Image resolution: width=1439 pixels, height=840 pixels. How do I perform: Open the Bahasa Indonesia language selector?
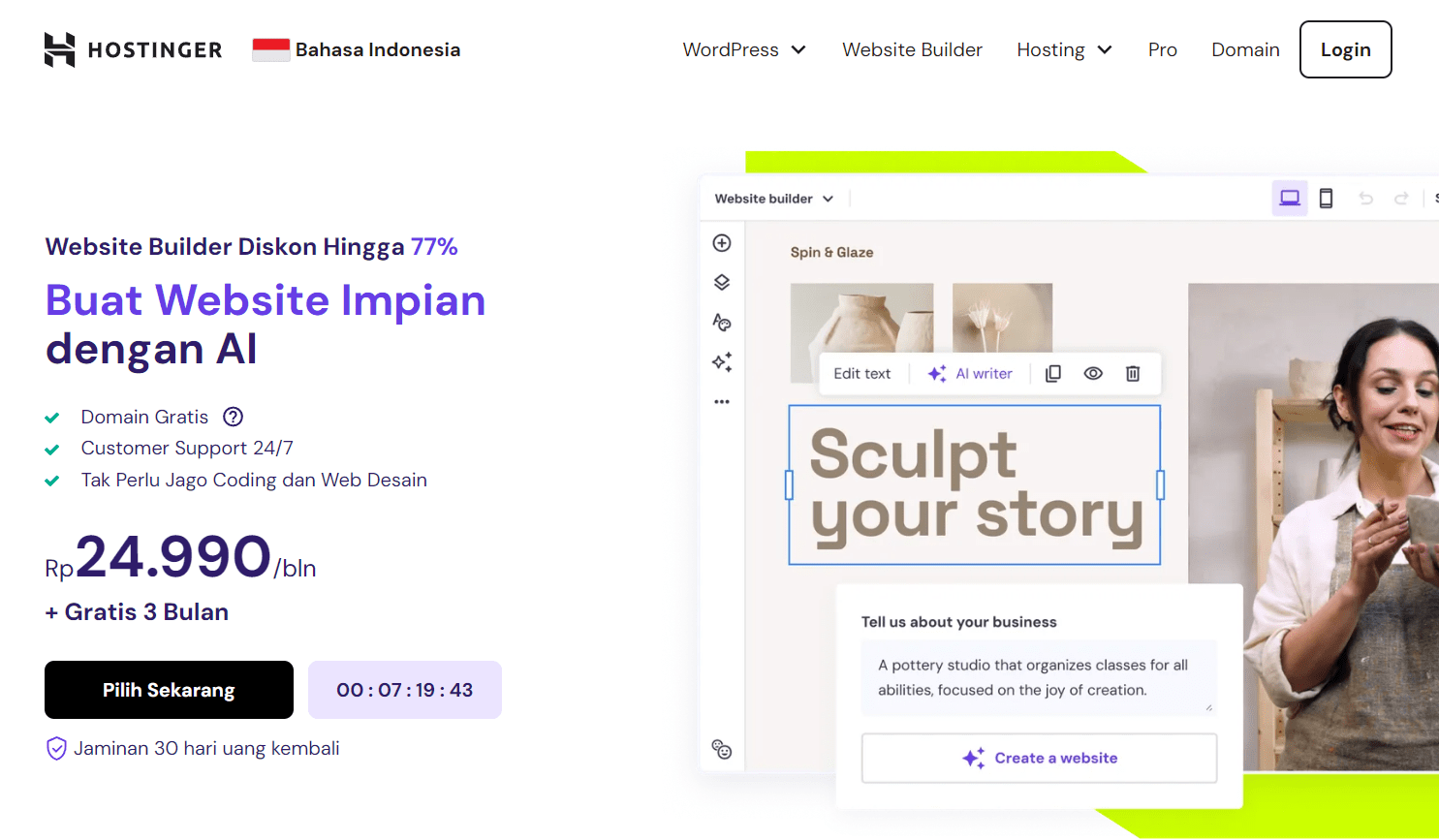[356, 49]
